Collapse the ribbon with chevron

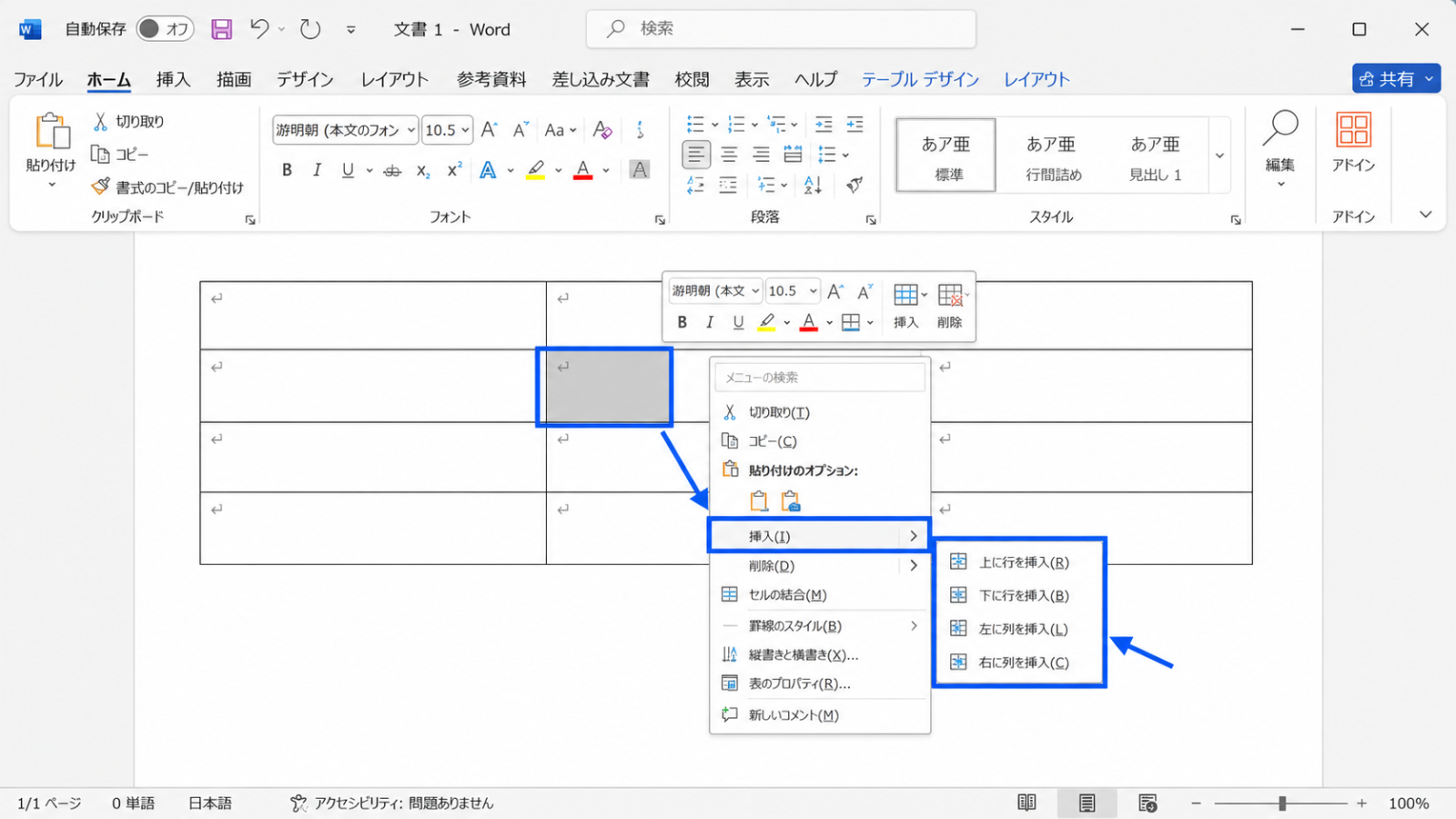pyautogui.click(x=1425, y=215)
